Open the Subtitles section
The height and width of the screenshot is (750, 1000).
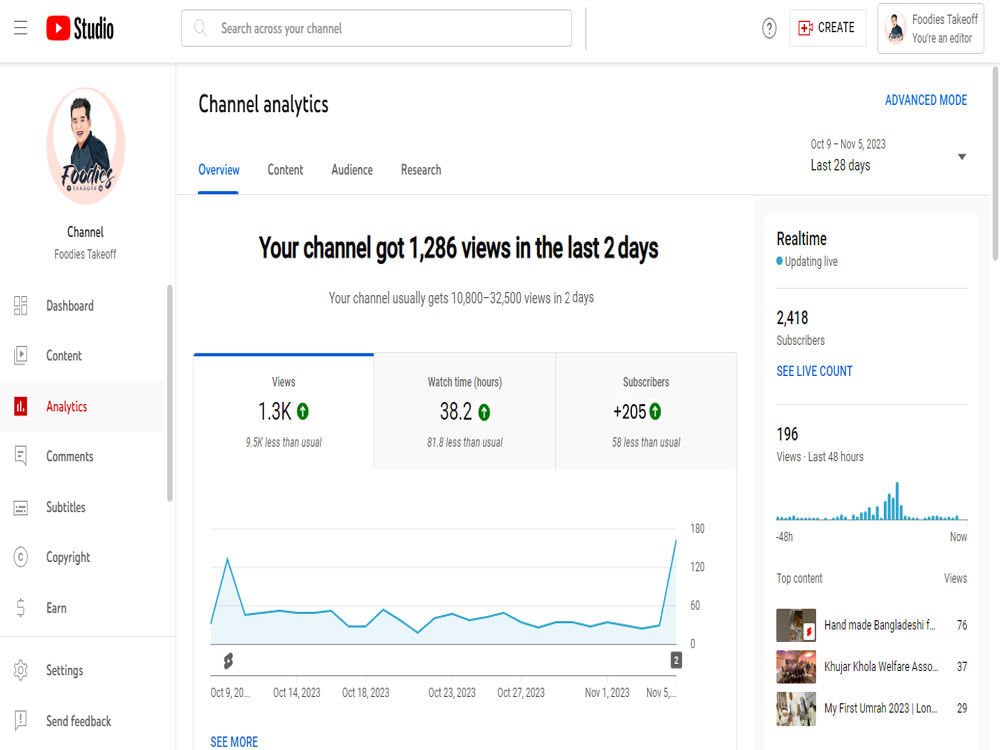(x=68, y=507)
